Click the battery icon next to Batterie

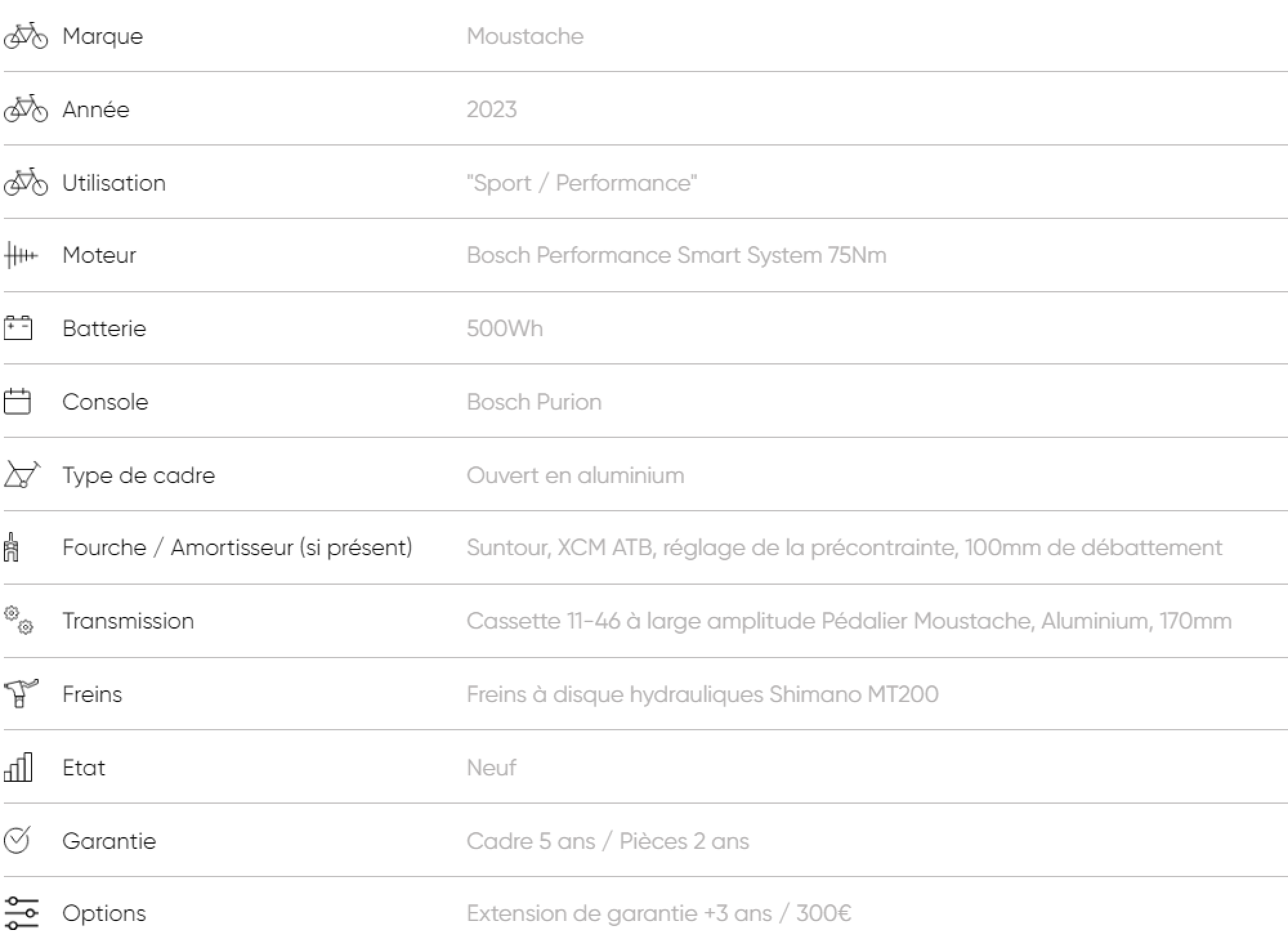click(x=18, y=328)
